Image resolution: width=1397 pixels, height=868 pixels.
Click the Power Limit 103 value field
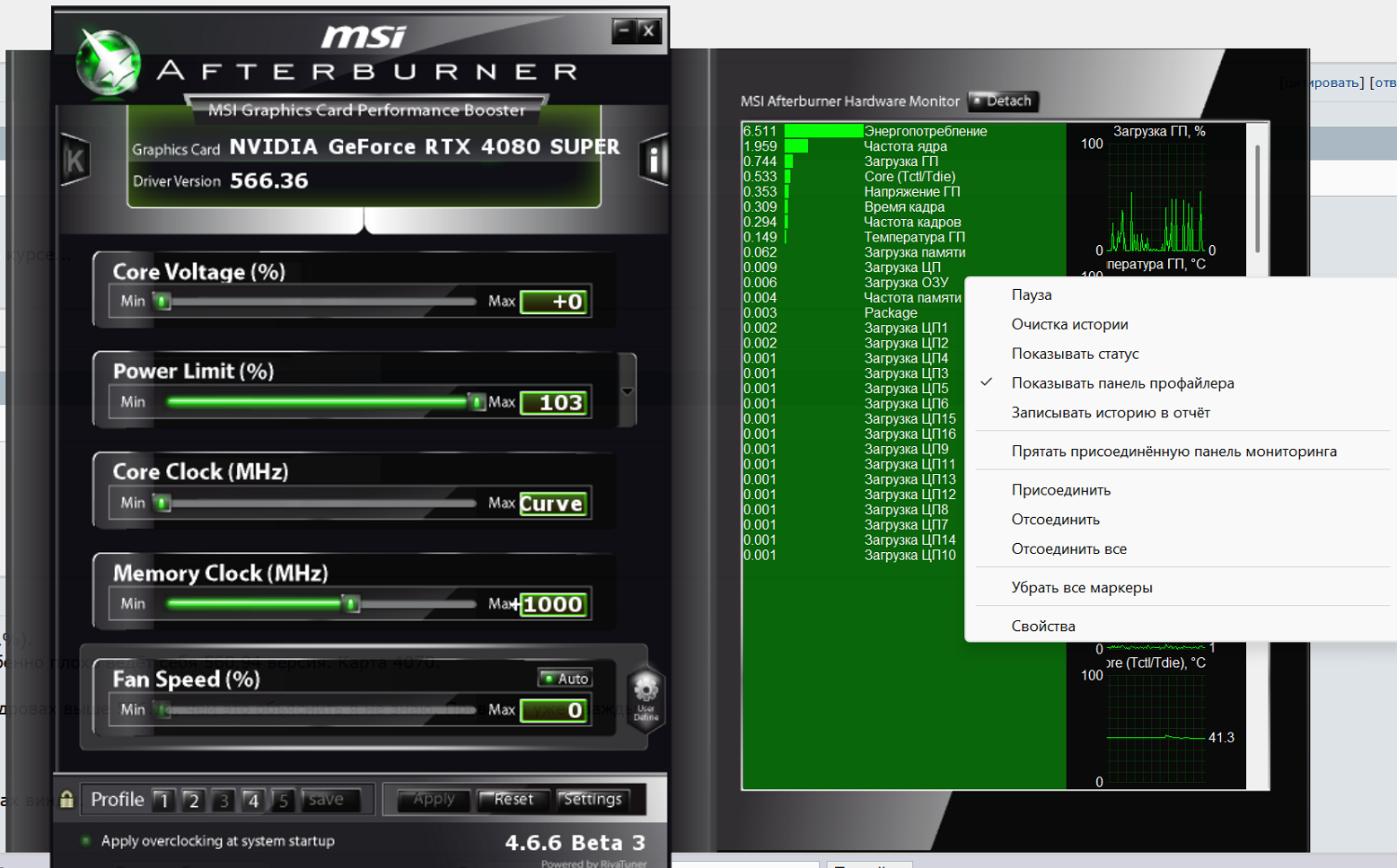coord(554,402)
